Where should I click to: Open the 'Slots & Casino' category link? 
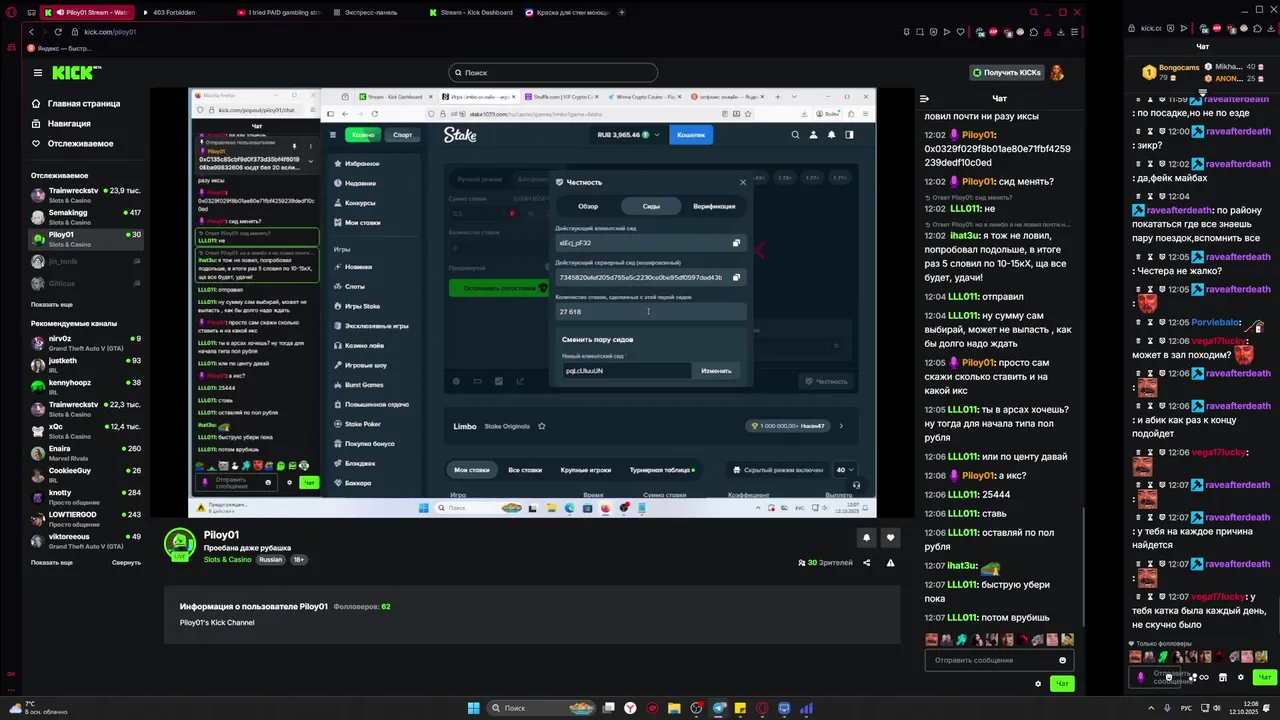coord(228,560)
